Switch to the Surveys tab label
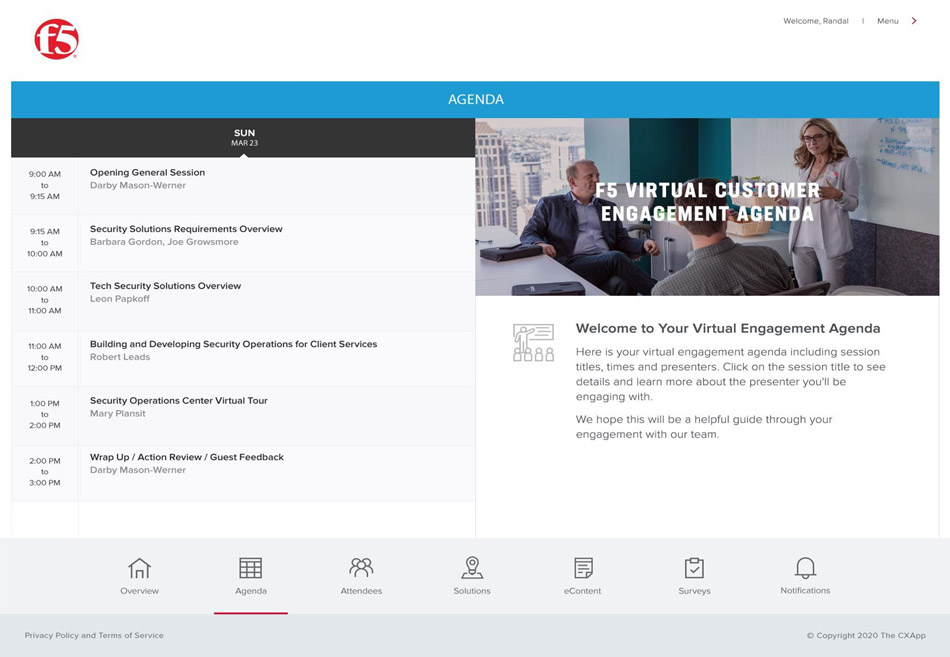Viewport: 950px width, 657px height. 694,591
